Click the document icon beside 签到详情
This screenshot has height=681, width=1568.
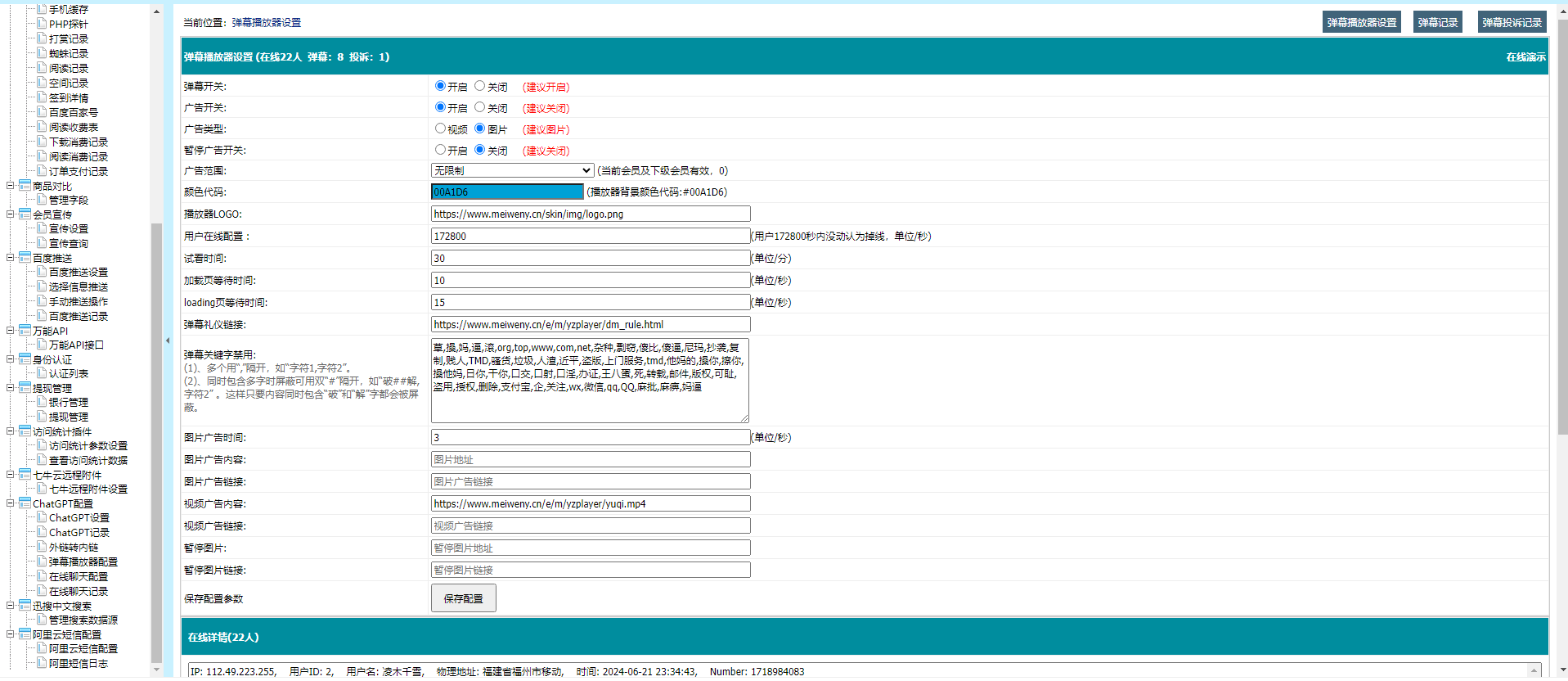point(42,97)
